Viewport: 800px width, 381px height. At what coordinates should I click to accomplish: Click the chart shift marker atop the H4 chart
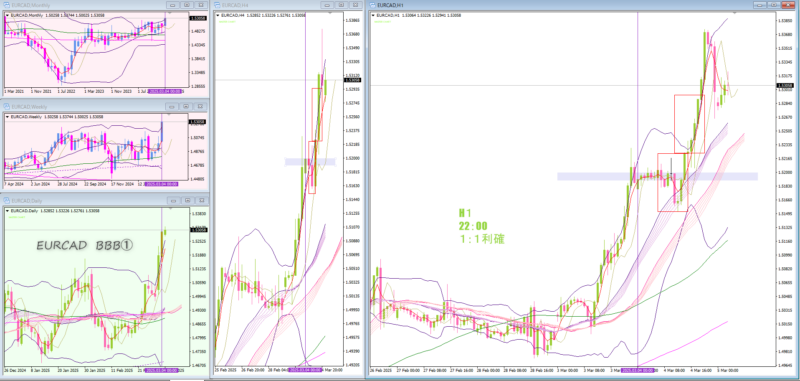(330, 13)
